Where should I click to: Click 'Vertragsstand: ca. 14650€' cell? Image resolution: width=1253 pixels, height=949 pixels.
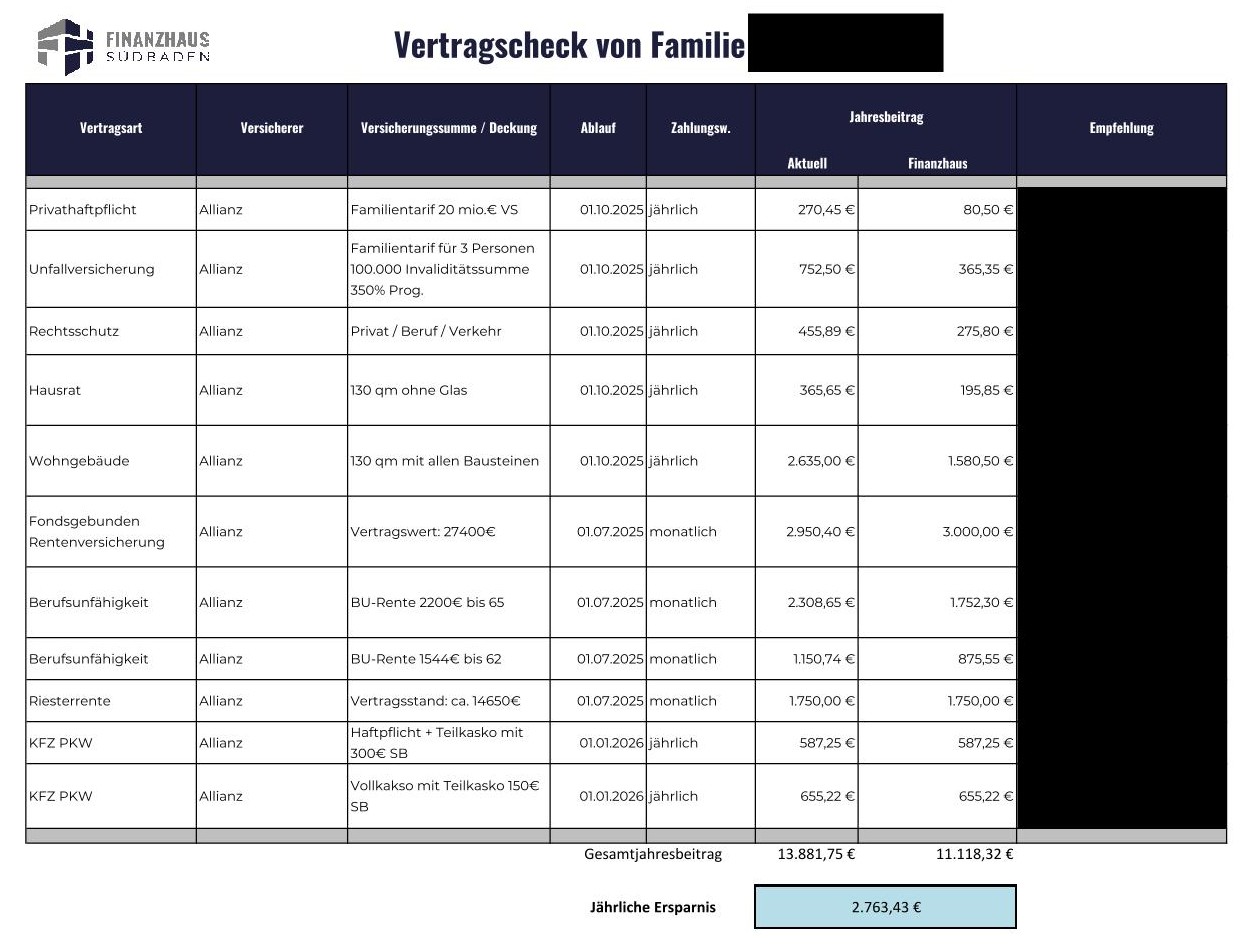click(x=449, y=701)
